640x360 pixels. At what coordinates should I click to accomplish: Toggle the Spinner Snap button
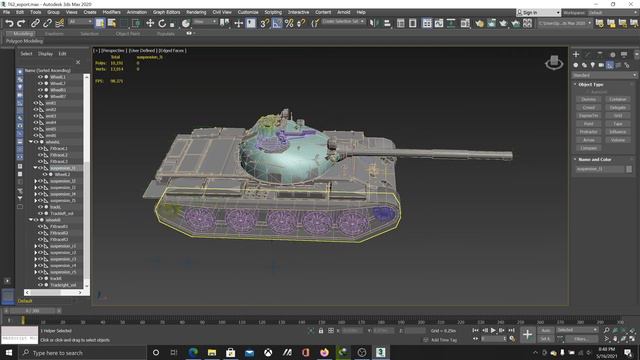[x=301, y=23]
